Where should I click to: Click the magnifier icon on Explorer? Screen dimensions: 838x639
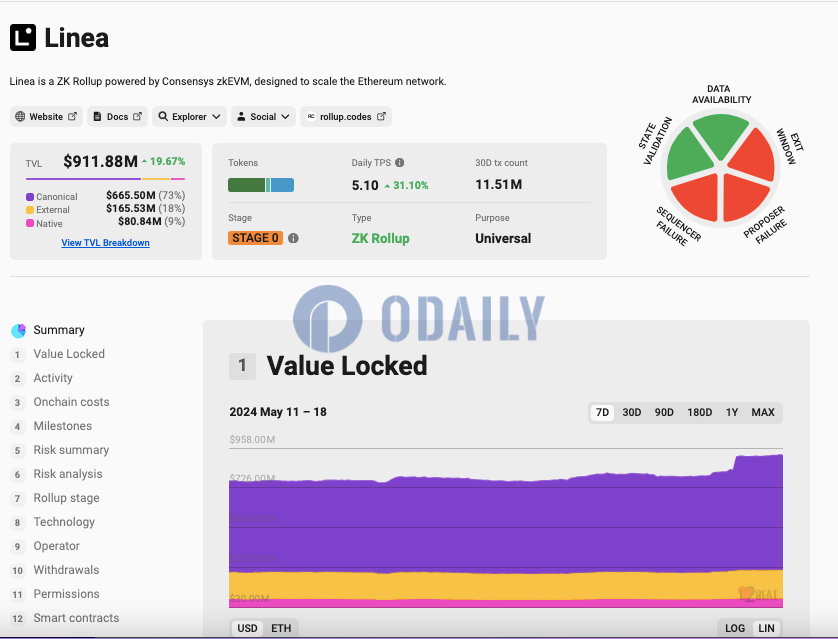tap(163, 116)
